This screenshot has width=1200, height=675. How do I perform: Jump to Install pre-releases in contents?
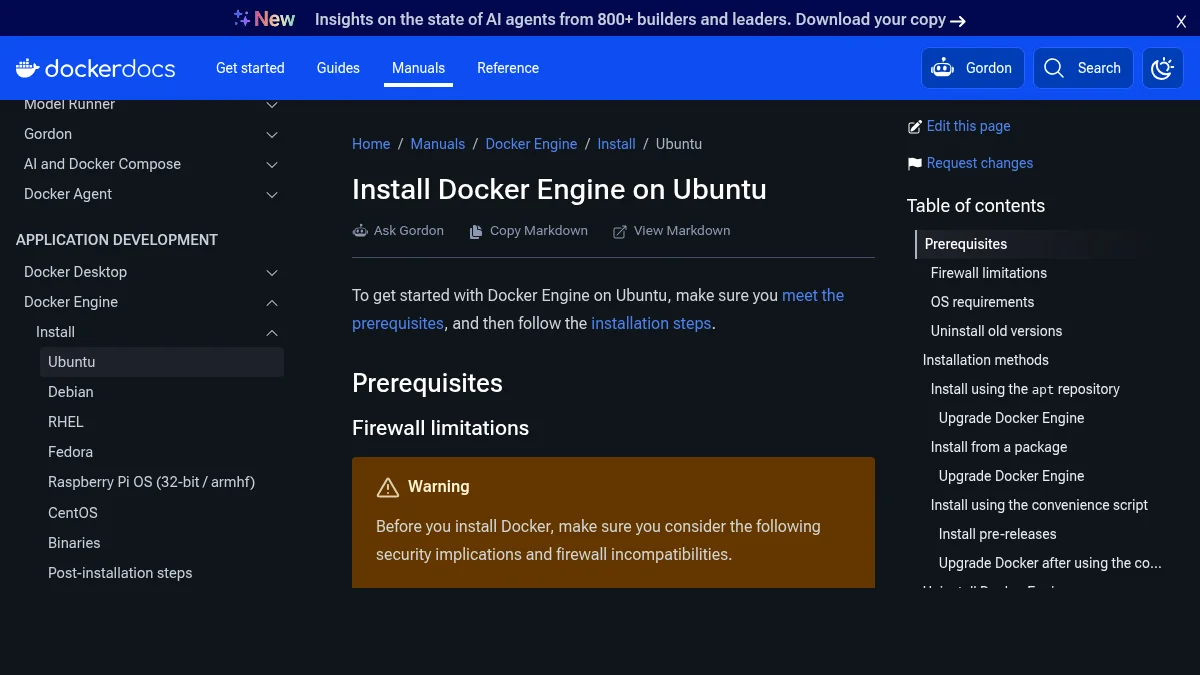click(998, 534)
